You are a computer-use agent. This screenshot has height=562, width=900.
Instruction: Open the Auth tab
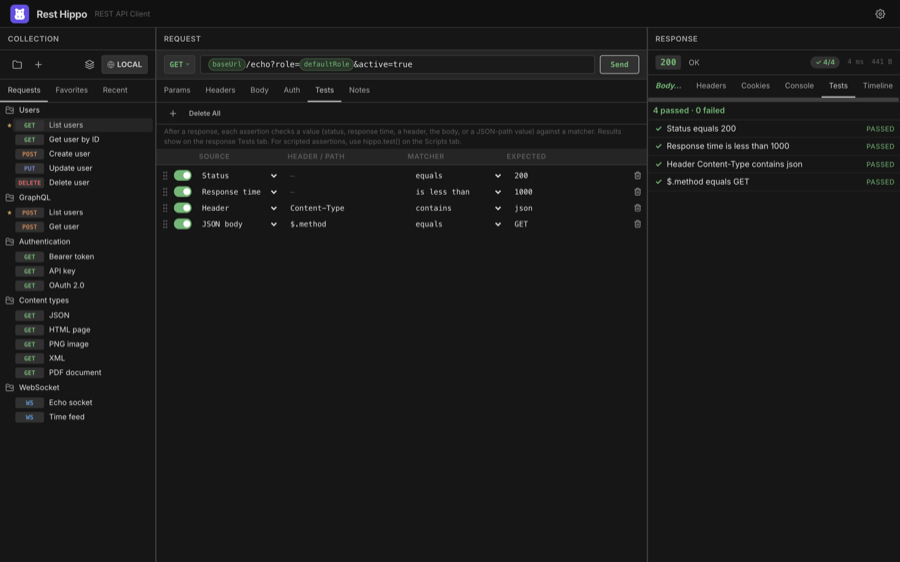point(292,90)
